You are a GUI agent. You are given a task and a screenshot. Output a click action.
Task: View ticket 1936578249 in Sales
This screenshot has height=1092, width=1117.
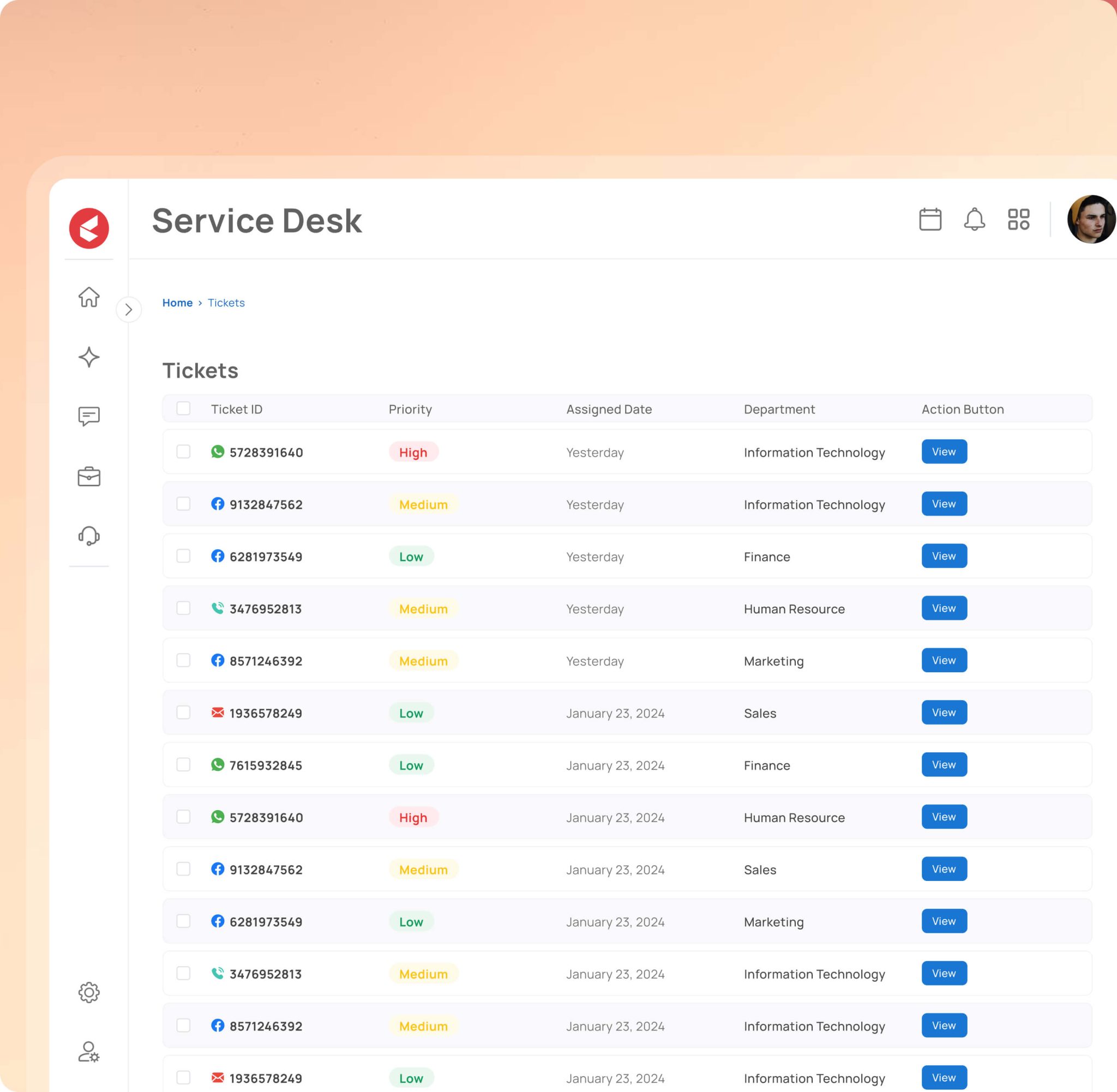tap(944, 713)
